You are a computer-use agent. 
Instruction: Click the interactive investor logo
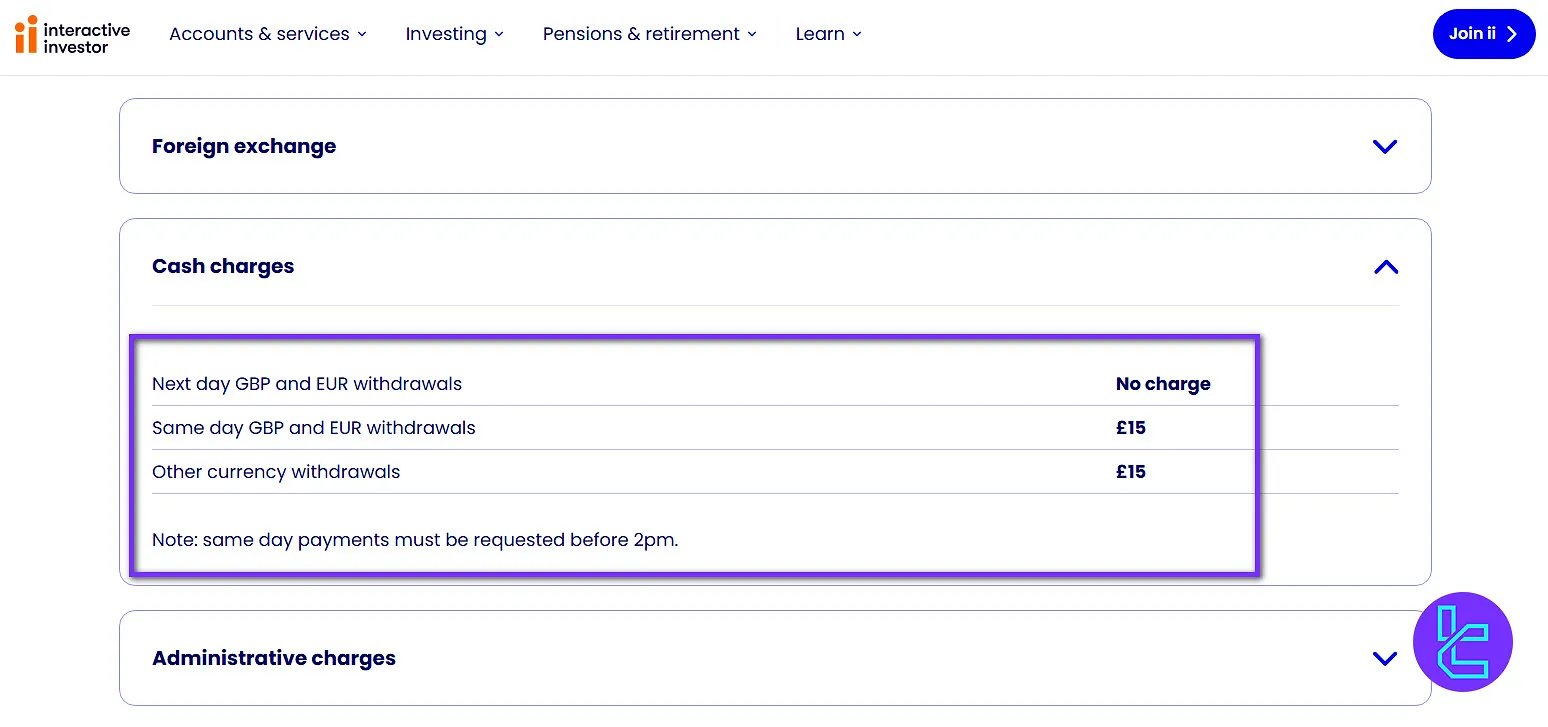[72, 34]
